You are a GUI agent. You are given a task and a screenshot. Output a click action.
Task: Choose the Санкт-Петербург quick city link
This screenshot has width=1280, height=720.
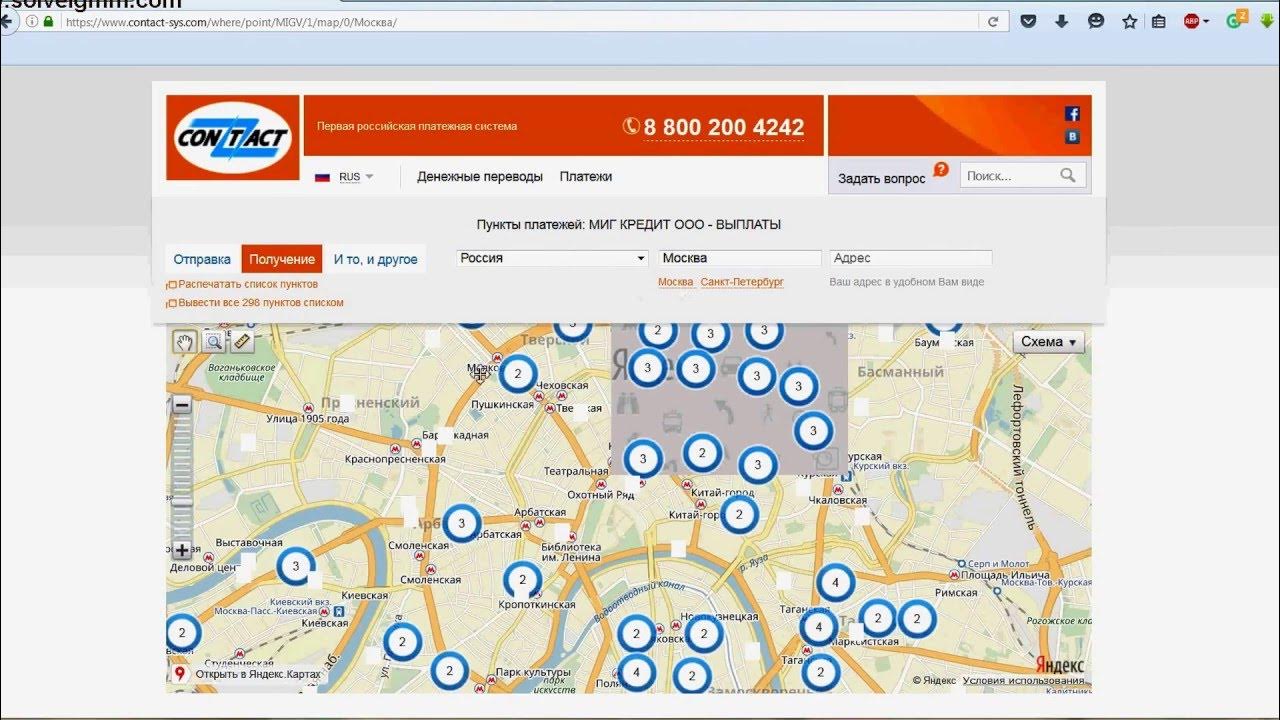742,282
